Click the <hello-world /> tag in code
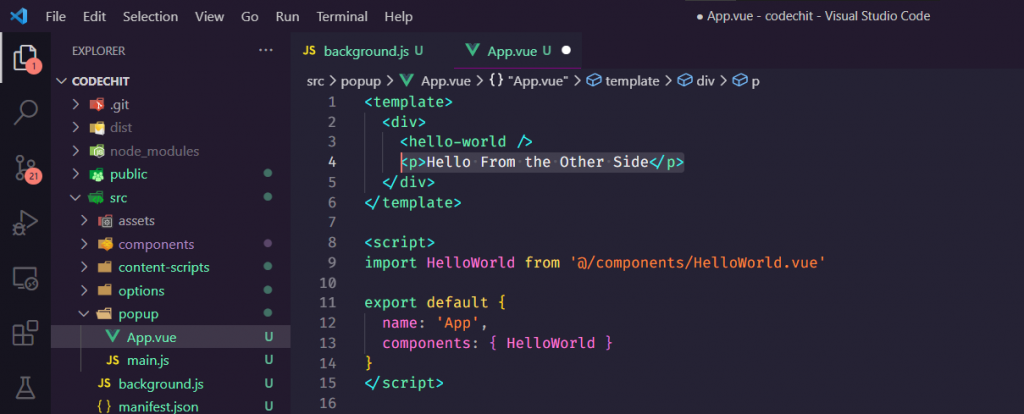The image size is (1024, 414). (466, 142)
